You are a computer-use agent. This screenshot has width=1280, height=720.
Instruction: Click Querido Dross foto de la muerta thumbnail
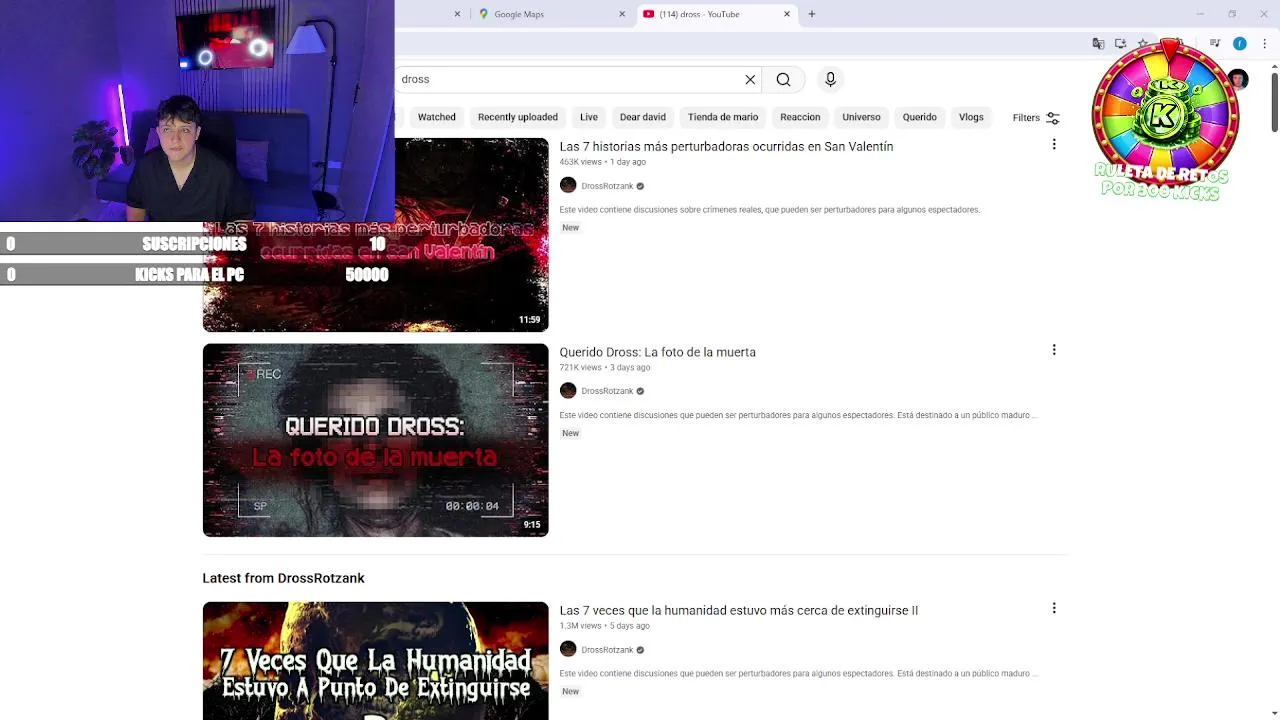(x=375, y=440)
